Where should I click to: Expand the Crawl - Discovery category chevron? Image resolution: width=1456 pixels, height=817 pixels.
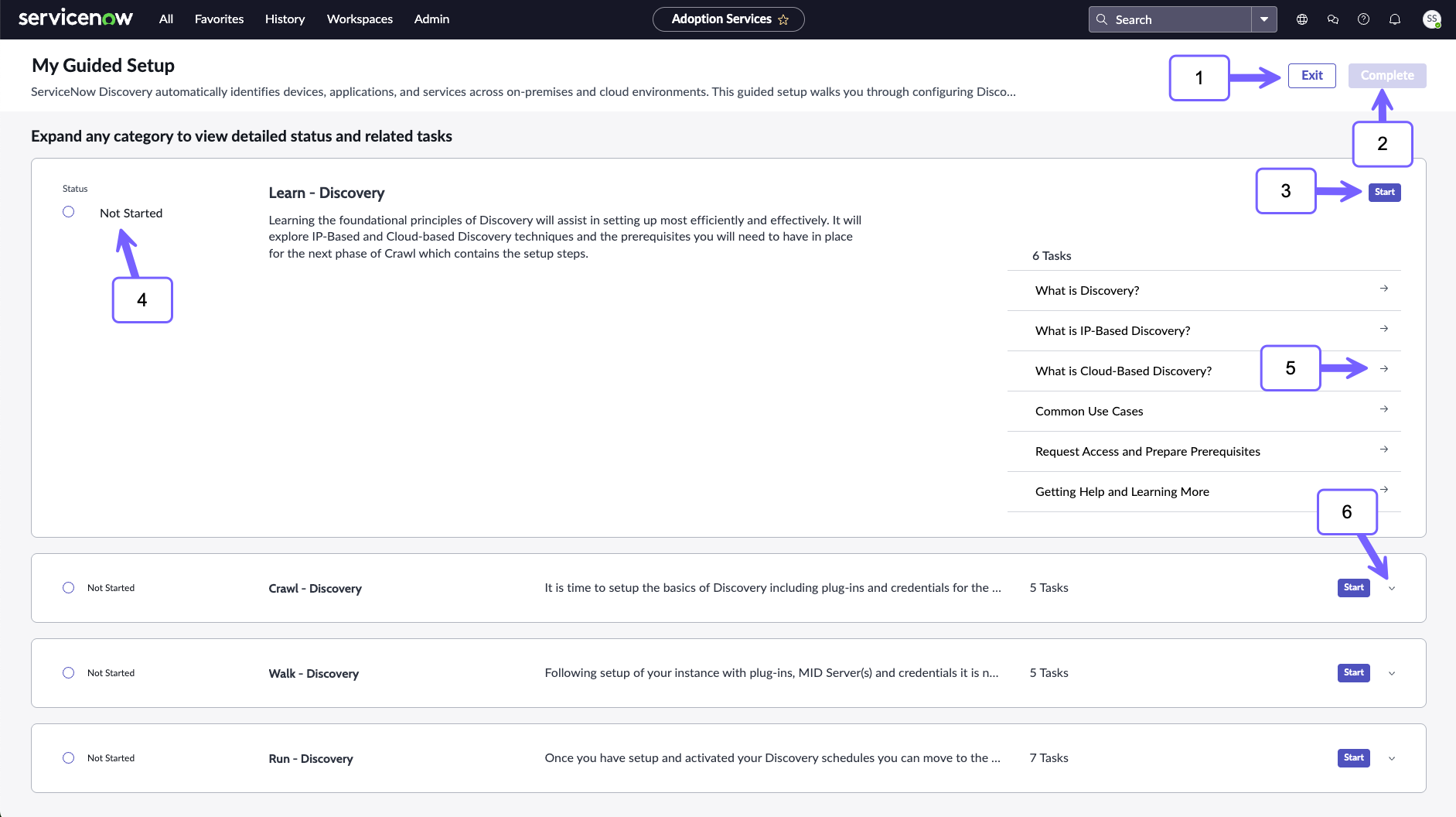1392,588
